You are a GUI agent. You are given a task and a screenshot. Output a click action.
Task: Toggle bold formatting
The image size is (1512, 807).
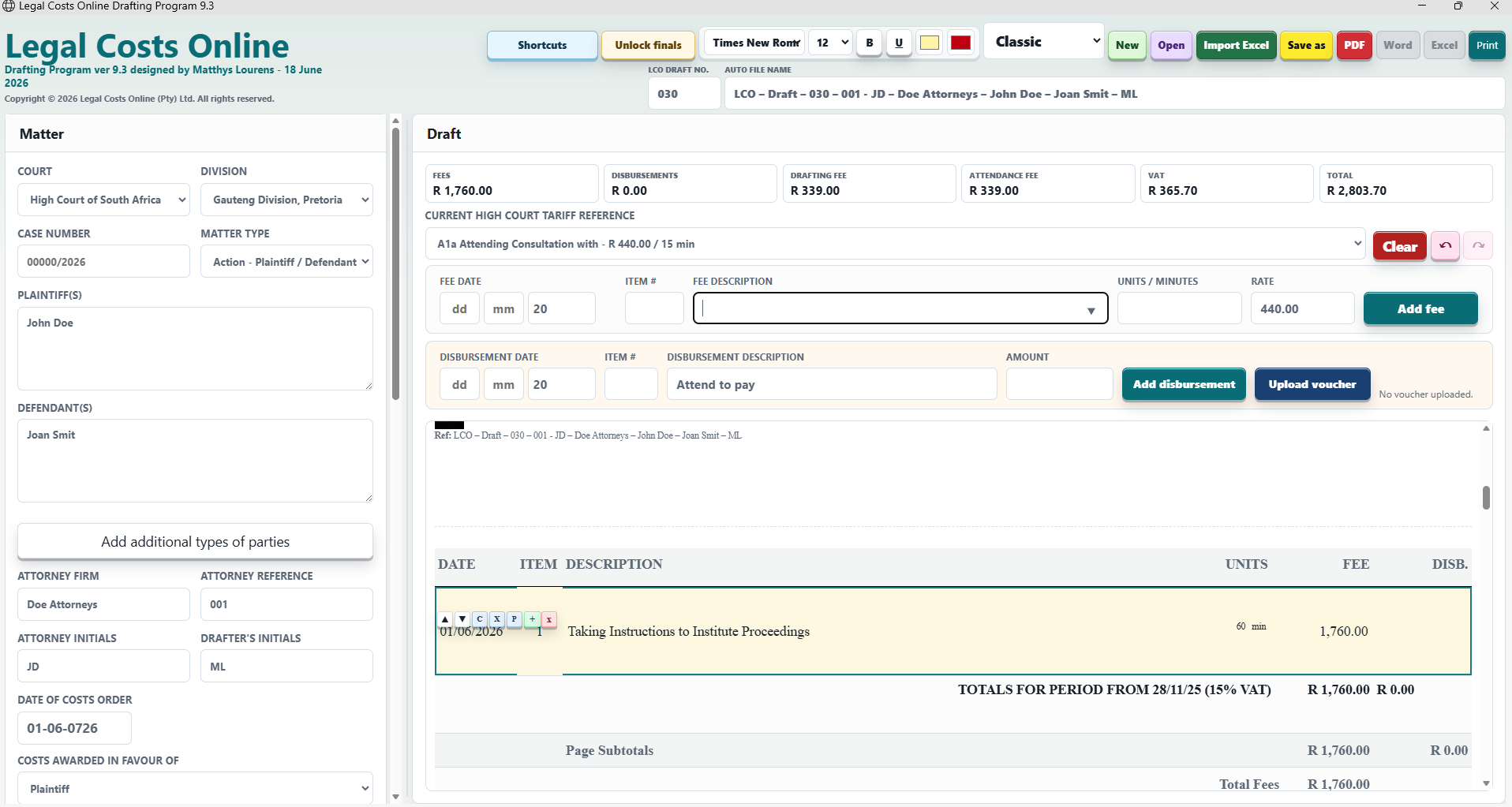870,43
